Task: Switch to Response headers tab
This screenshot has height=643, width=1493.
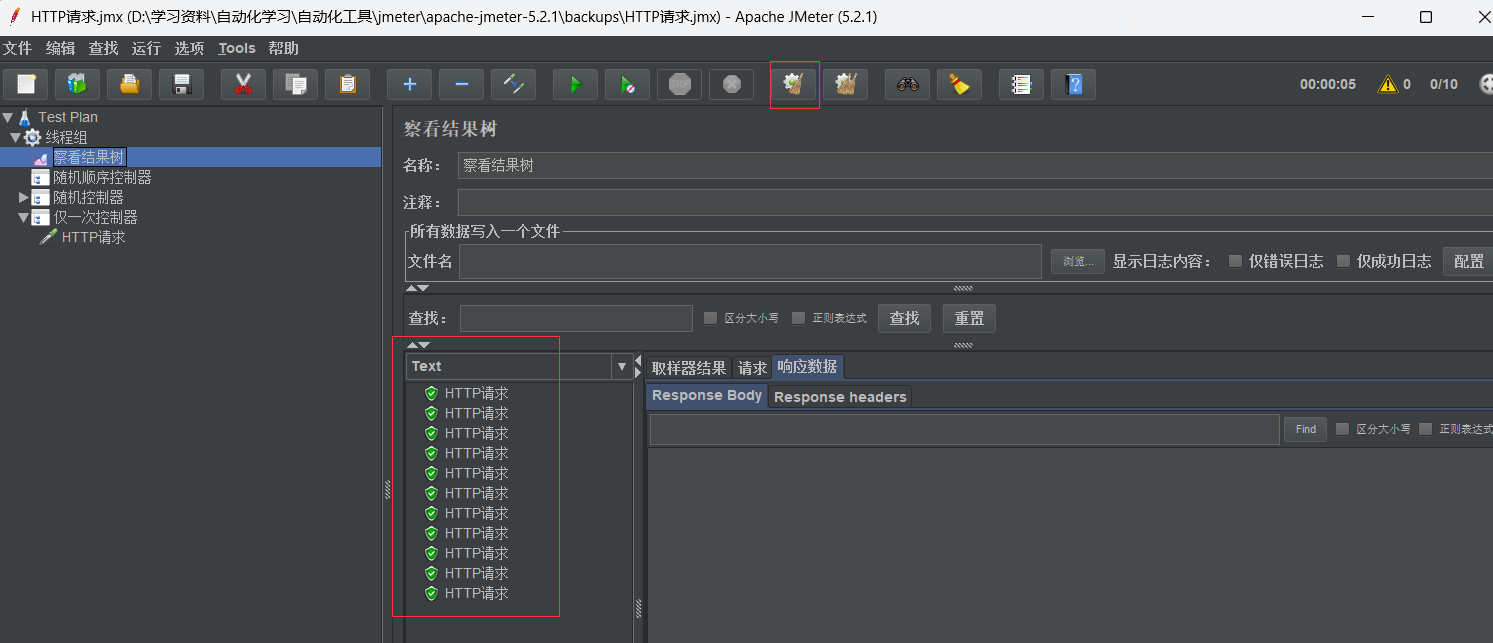Action: coord(840,397)
